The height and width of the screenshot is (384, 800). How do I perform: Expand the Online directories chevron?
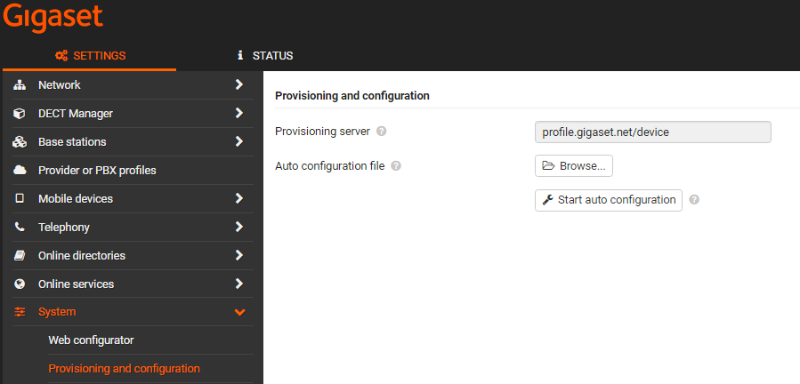239,255
